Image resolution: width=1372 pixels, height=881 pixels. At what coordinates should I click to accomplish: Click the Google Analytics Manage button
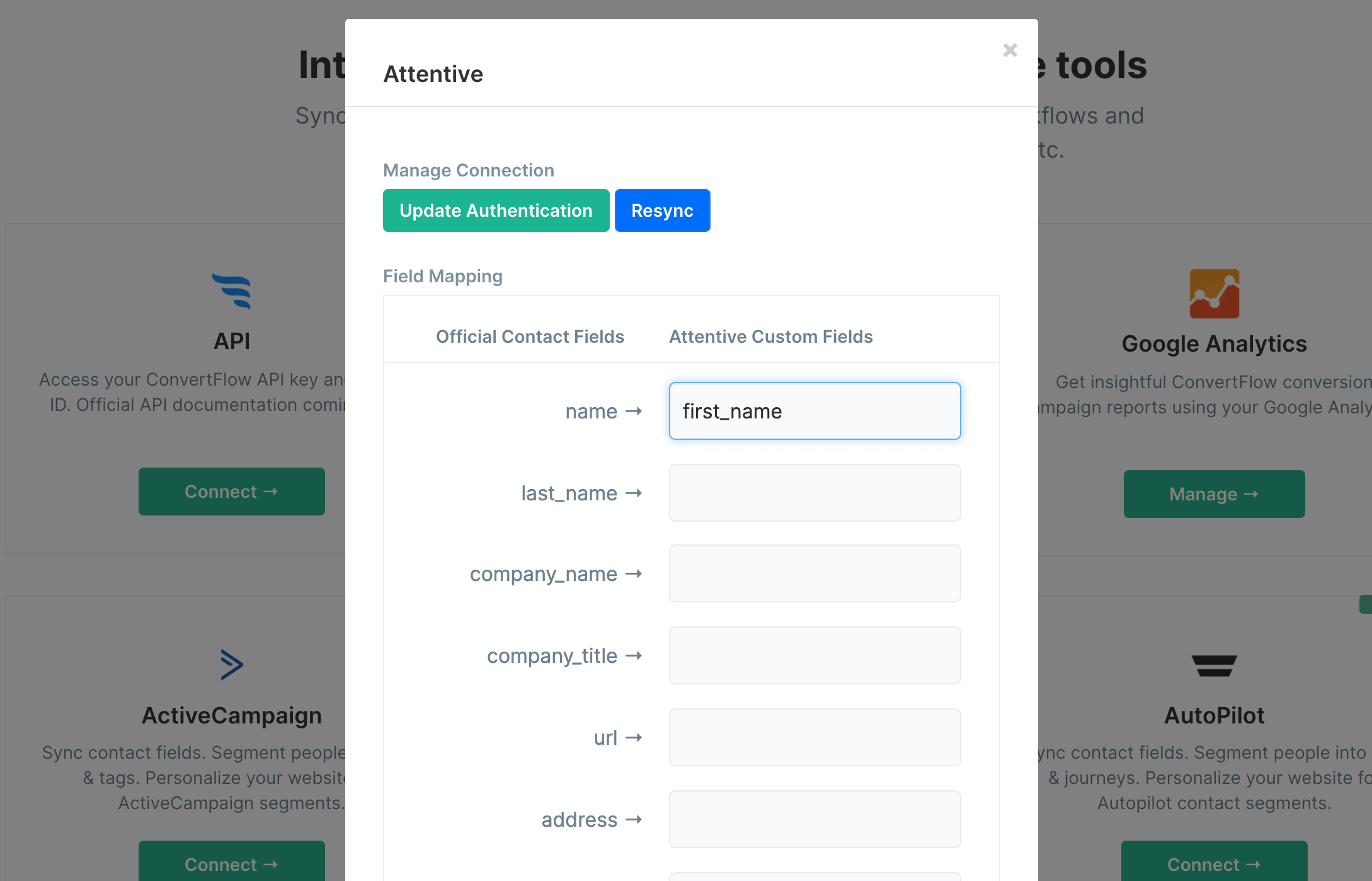pos(1214,494)
